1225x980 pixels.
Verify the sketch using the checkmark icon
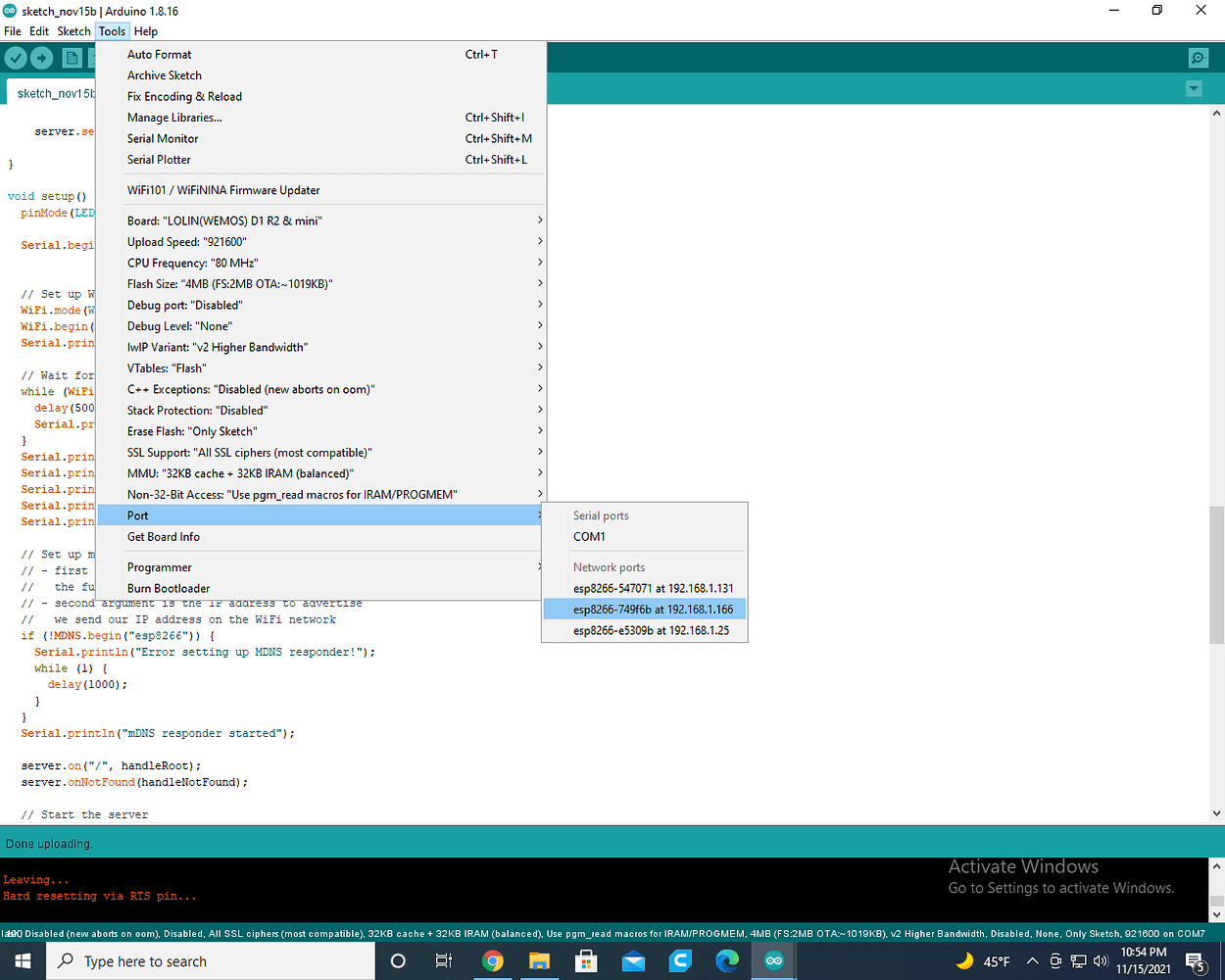click(16, 58)
